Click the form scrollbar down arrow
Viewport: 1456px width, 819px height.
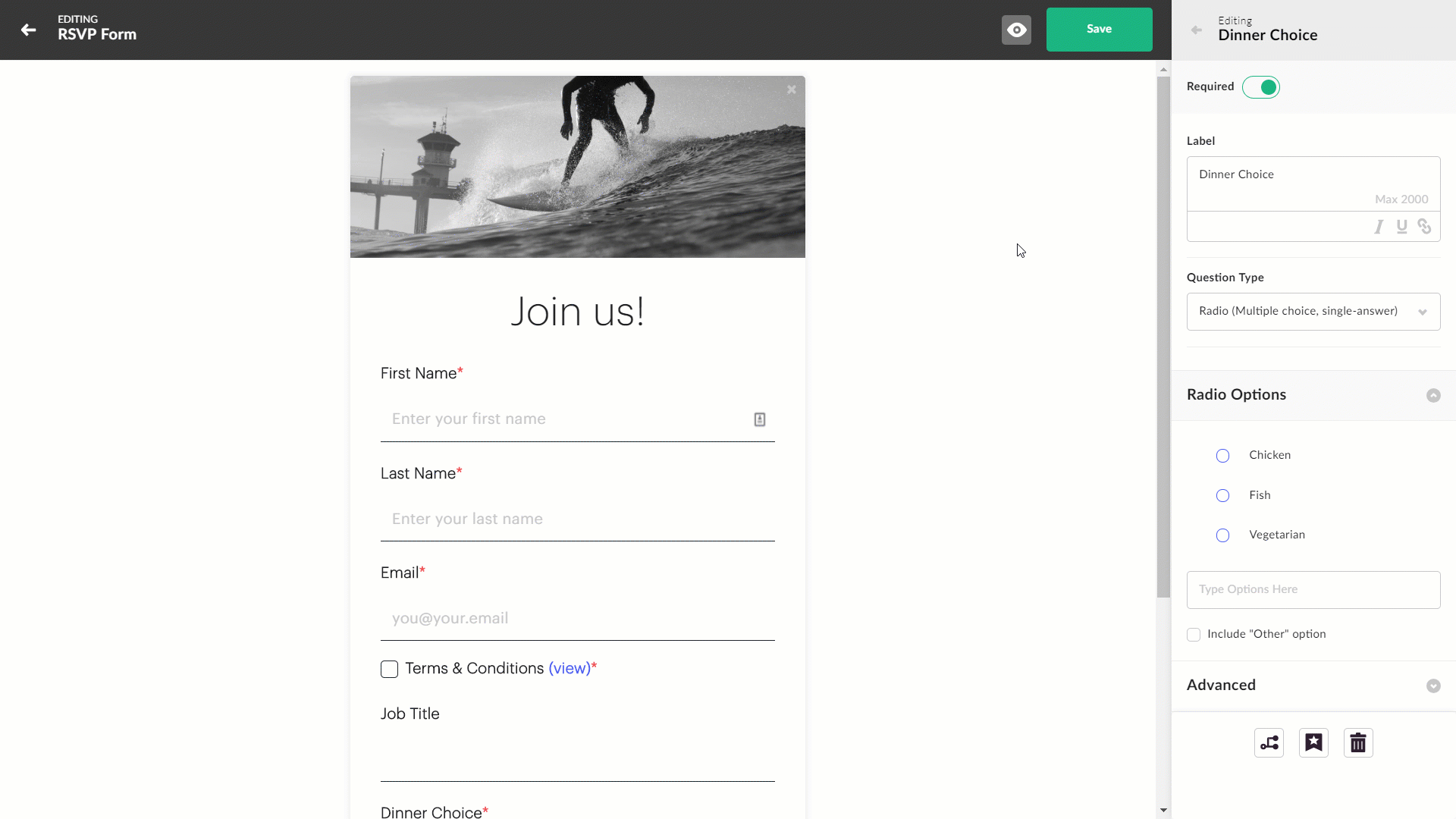click(1163, 811)
